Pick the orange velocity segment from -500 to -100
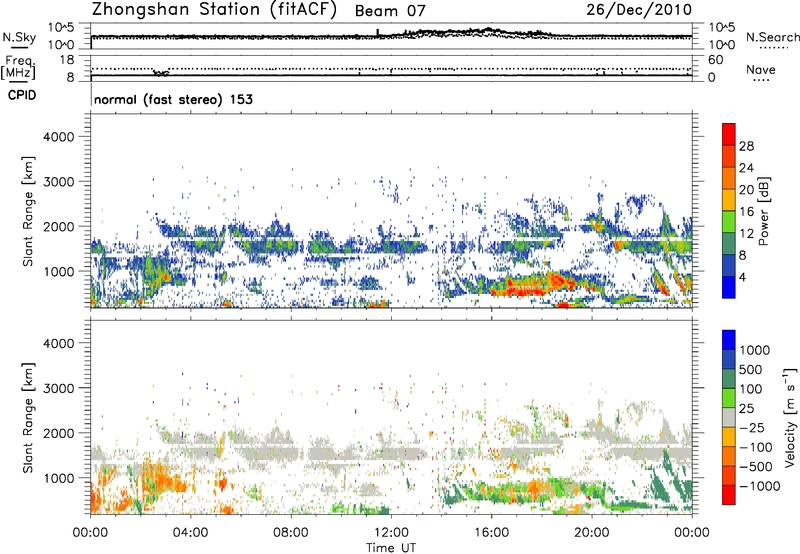 point(729,456)
